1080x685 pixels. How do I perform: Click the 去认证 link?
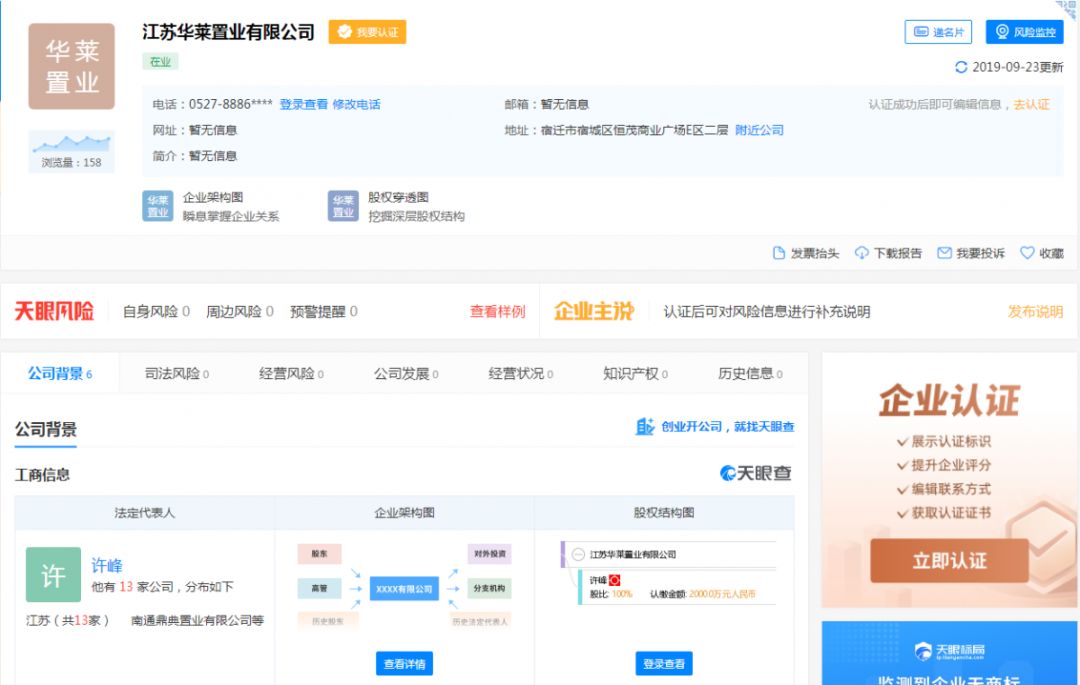pos(1031,104)
